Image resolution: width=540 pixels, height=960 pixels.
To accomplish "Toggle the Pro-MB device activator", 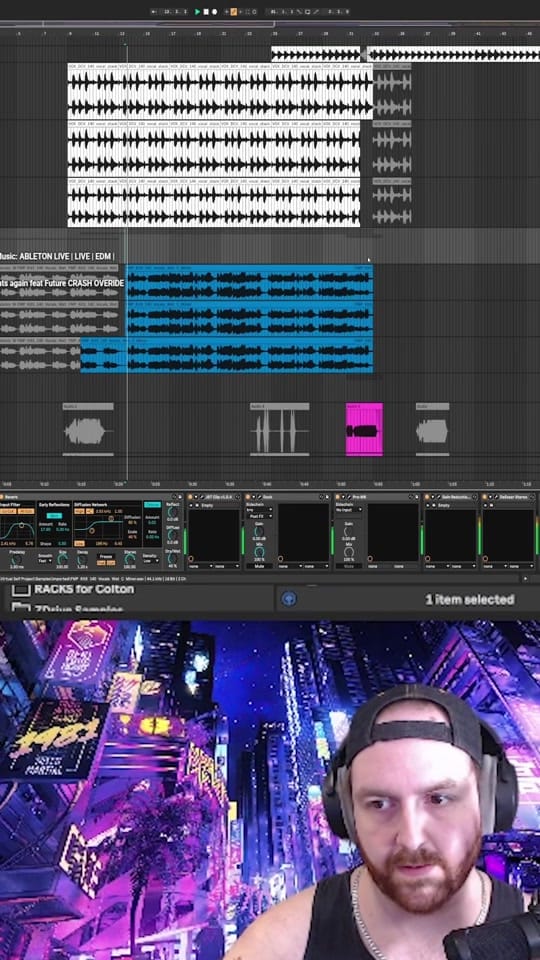I will coord(337,497).
